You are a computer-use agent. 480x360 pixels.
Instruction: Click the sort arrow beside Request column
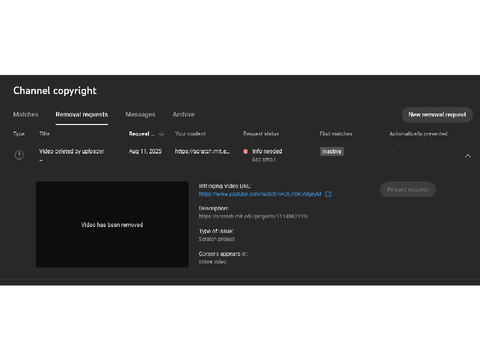pos(161,134)
